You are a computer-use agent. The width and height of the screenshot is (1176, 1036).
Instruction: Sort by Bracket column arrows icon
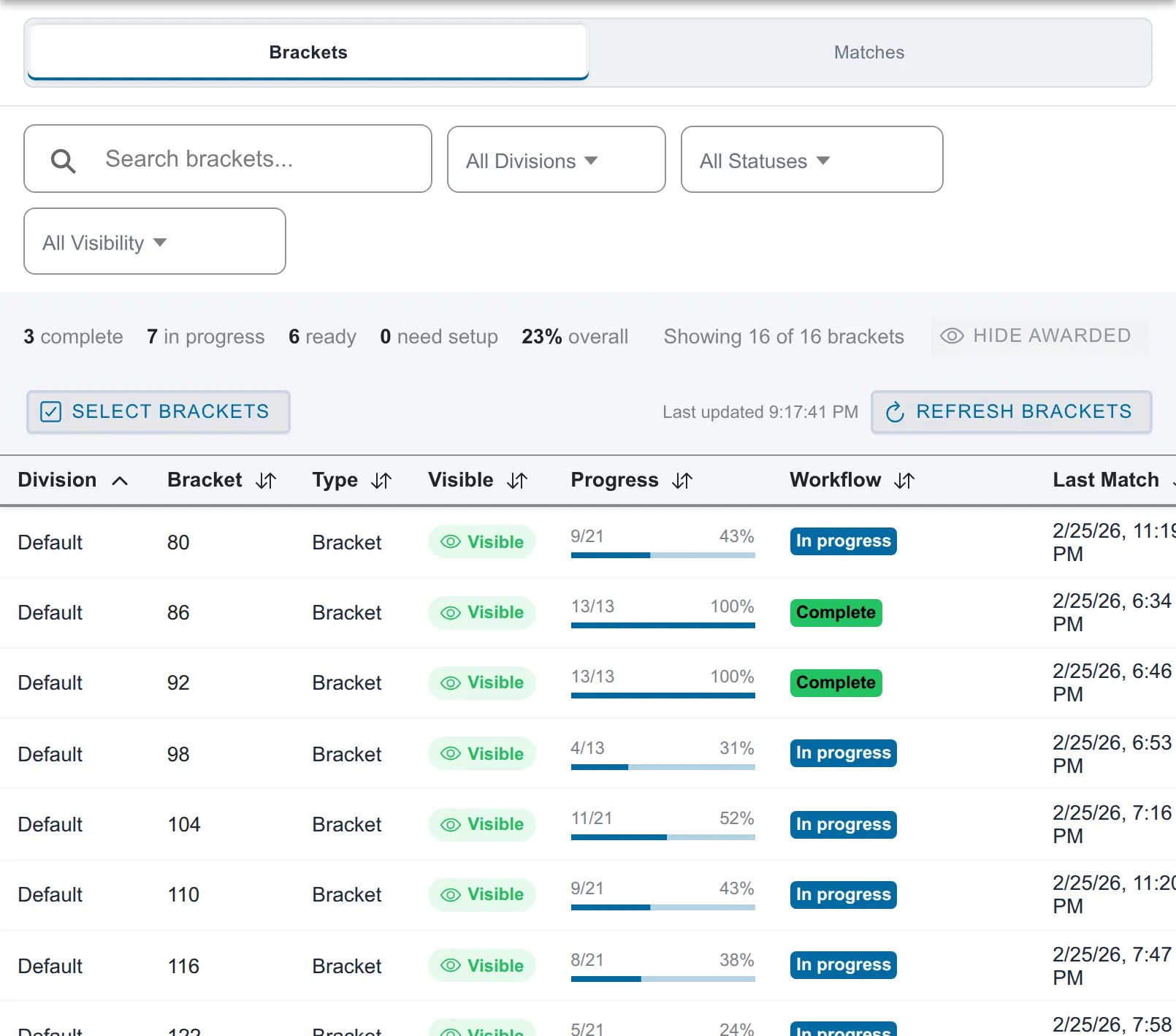pos(266,481)
